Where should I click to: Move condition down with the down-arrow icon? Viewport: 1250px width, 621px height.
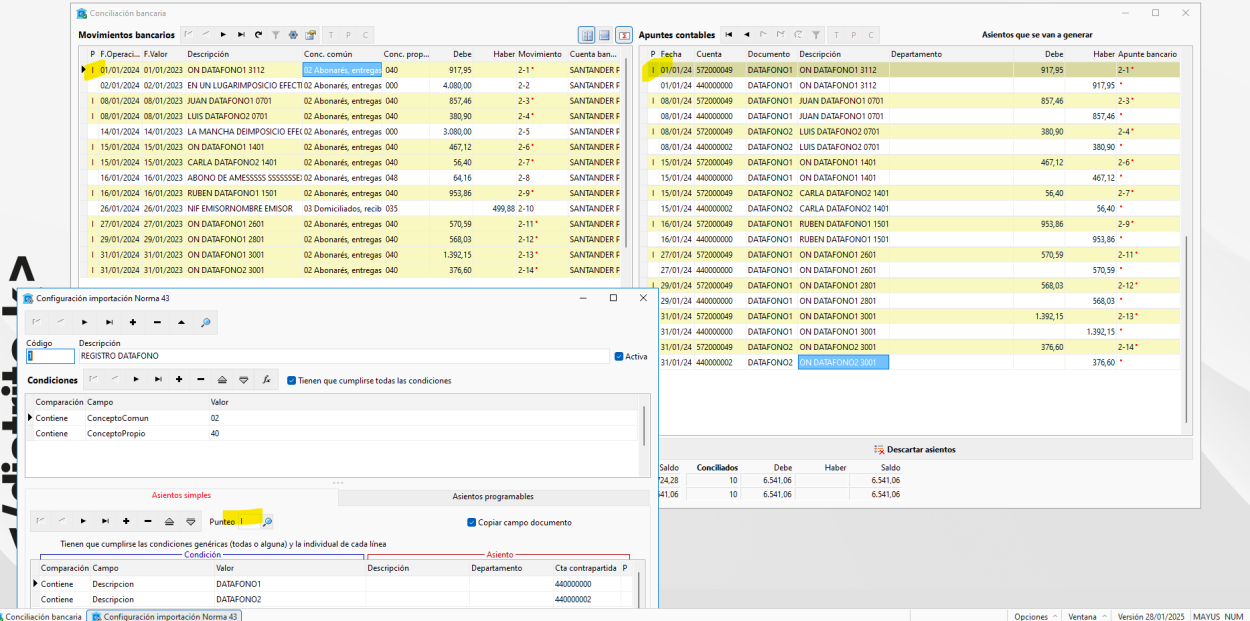(243, 379)
